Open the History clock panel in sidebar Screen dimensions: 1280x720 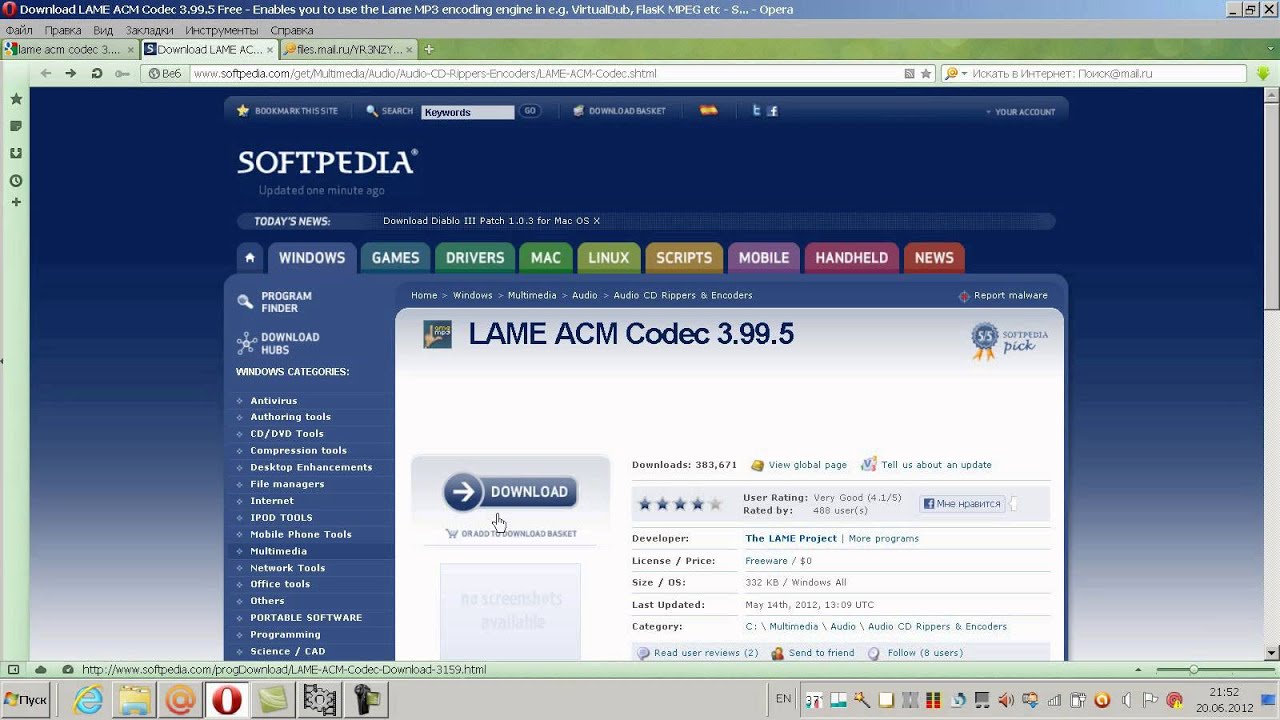click(16, 181)
